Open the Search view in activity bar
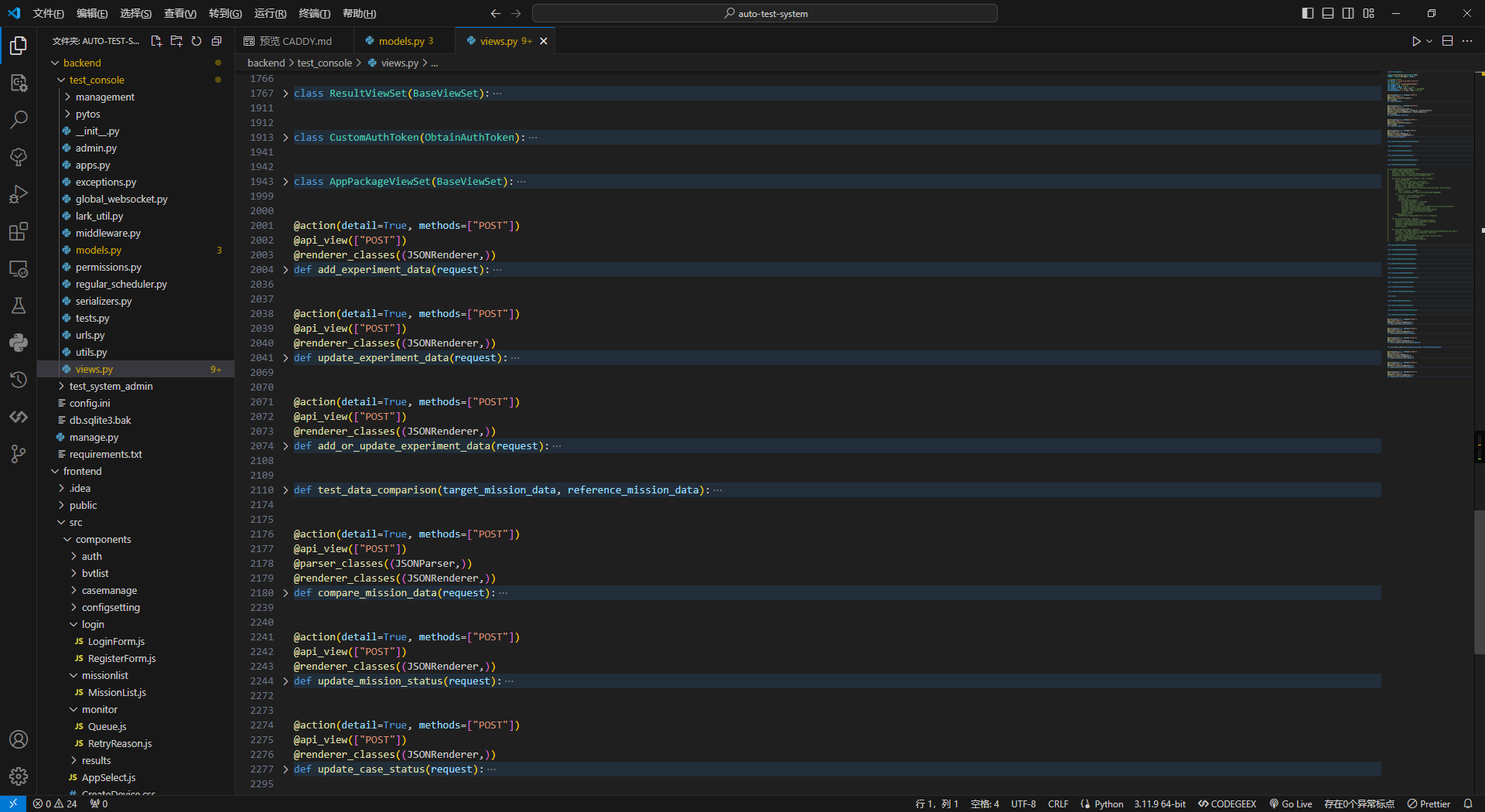Viewport: 1485px width, 812px height. click(19, 120)
